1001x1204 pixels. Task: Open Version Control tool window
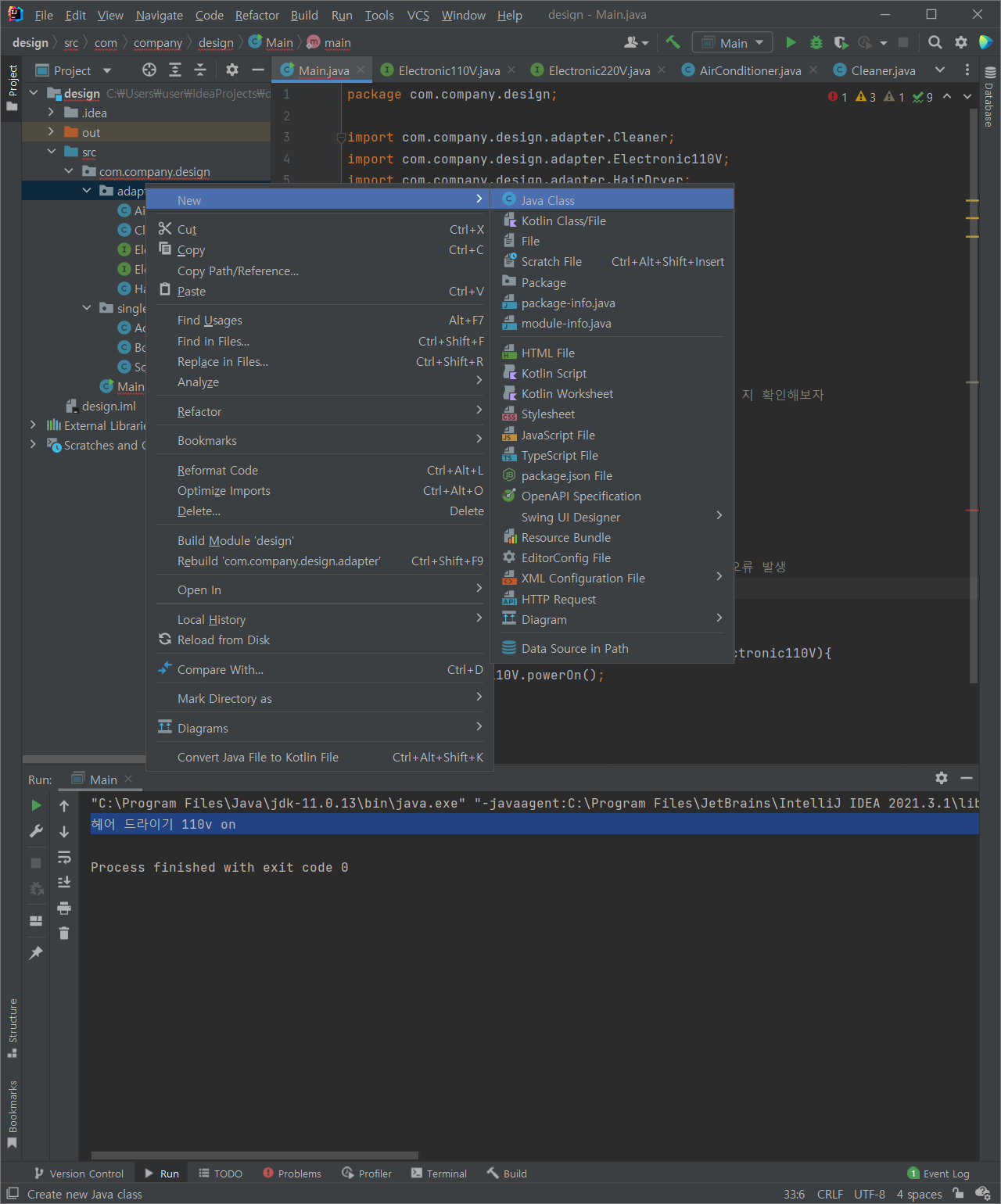[x=78, y=1174]
